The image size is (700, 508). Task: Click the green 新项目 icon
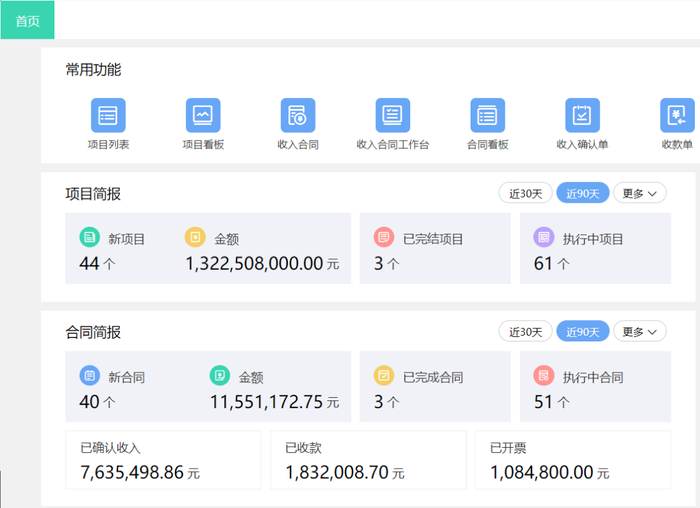pyautogui.click(x=90, y=237)
